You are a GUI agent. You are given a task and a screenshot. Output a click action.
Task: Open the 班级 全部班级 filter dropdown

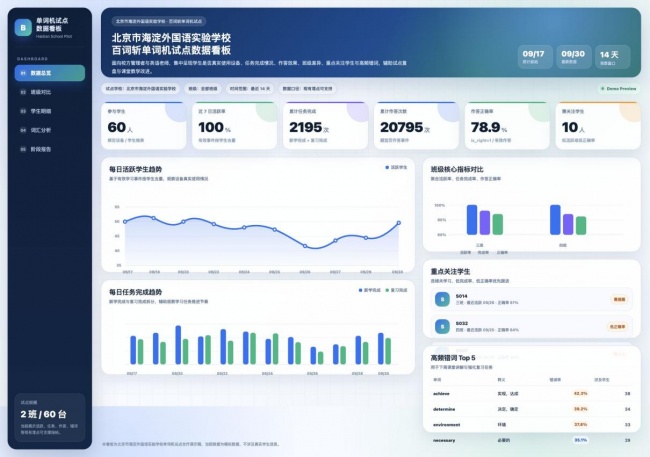(203, 89)
